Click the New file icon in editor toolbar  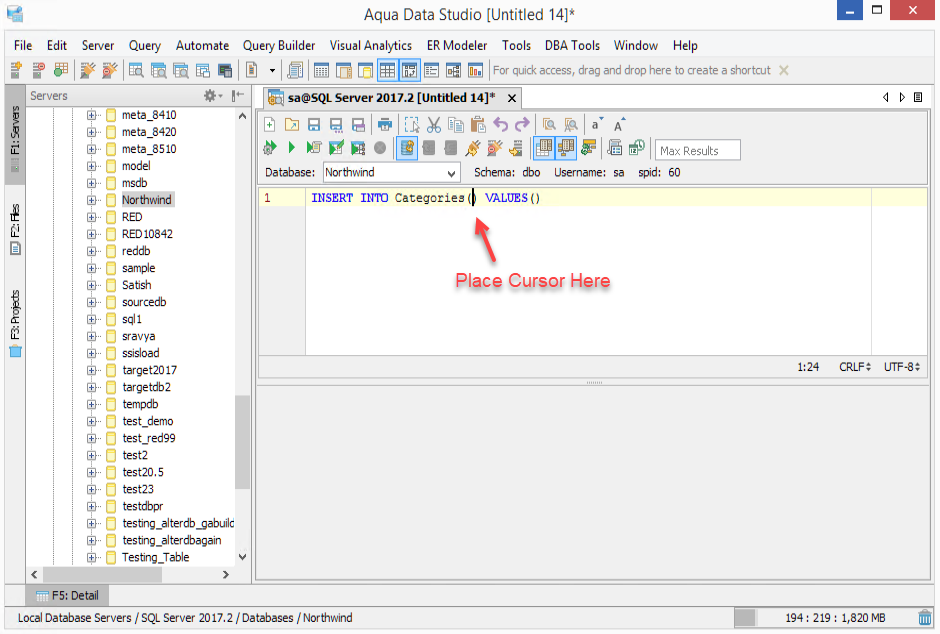point(269,125)
